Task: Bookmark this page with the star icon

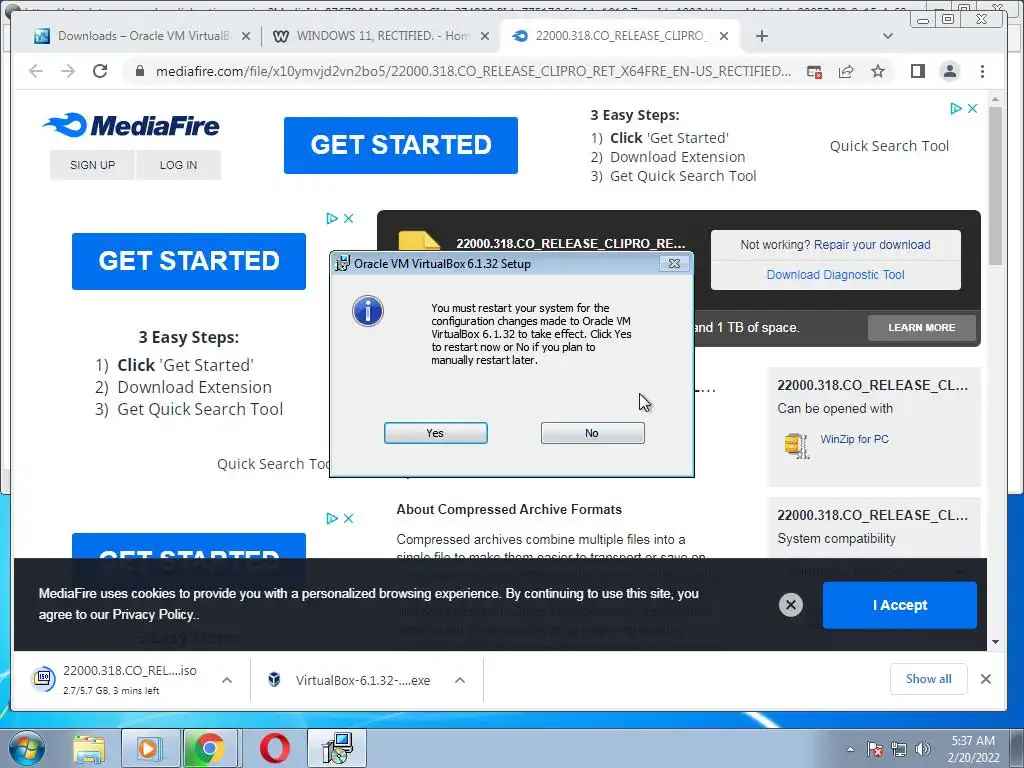Action: 878,71
